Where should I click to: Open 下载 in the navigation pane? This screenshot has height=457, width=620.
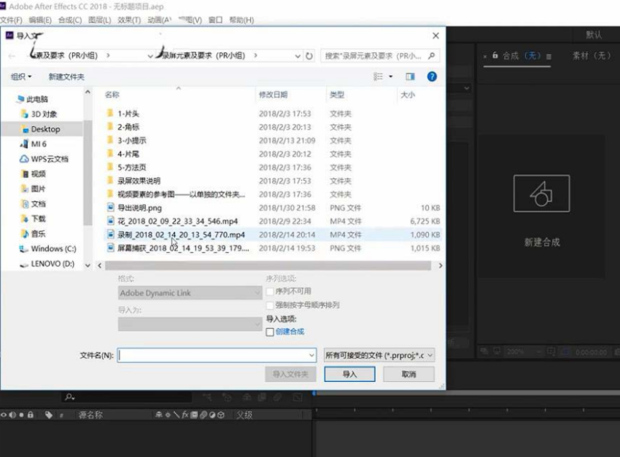point(33,219)
